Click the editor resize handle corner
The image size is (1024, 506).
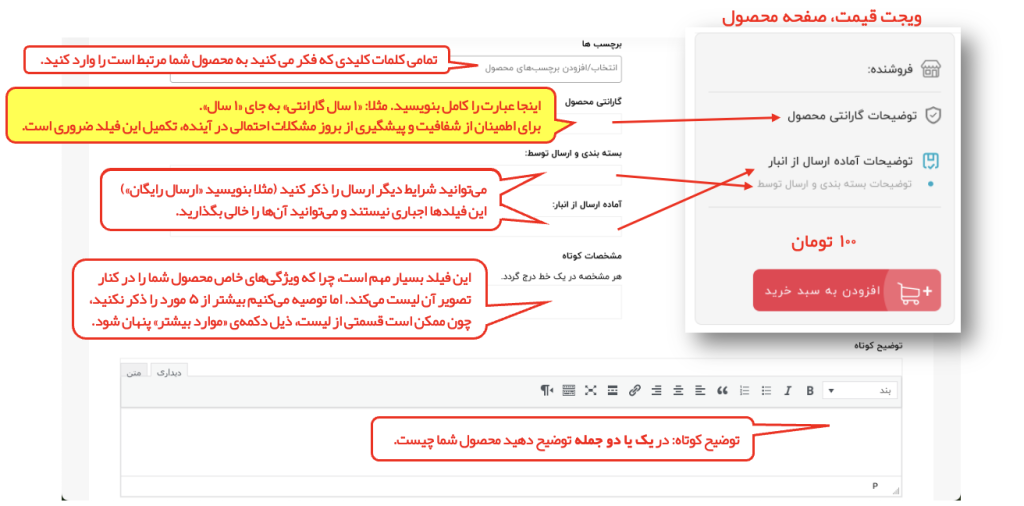pos(896,491)
